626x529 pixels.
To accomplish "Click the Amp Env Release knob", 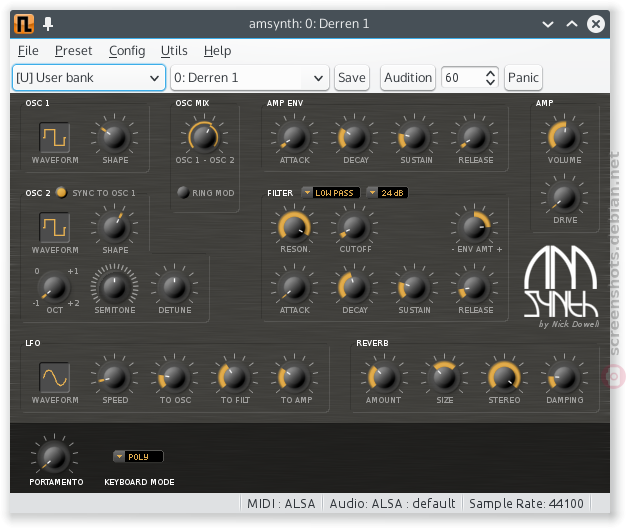I will point(474,137).
